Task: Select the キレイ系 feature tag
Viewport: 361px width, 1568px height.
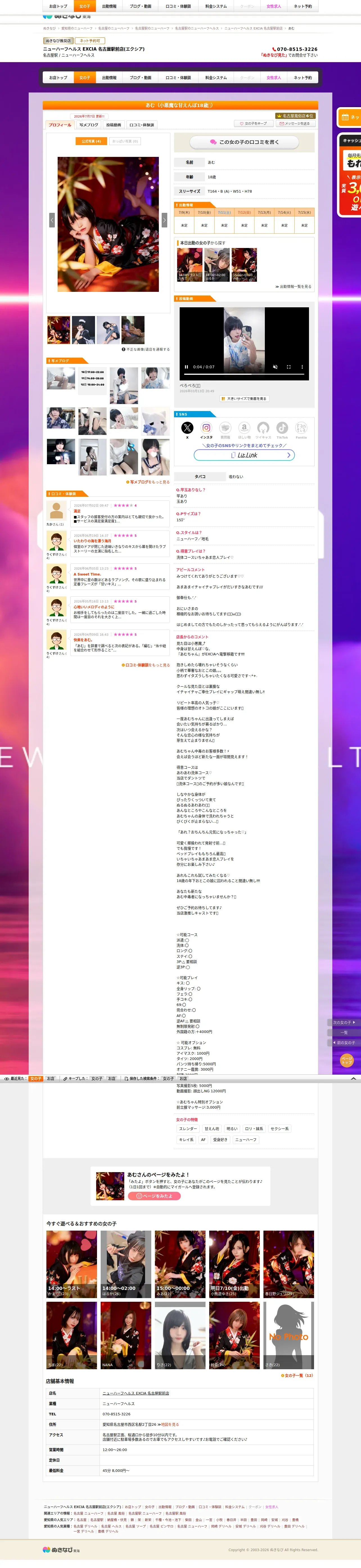Action: (186, 1140)
